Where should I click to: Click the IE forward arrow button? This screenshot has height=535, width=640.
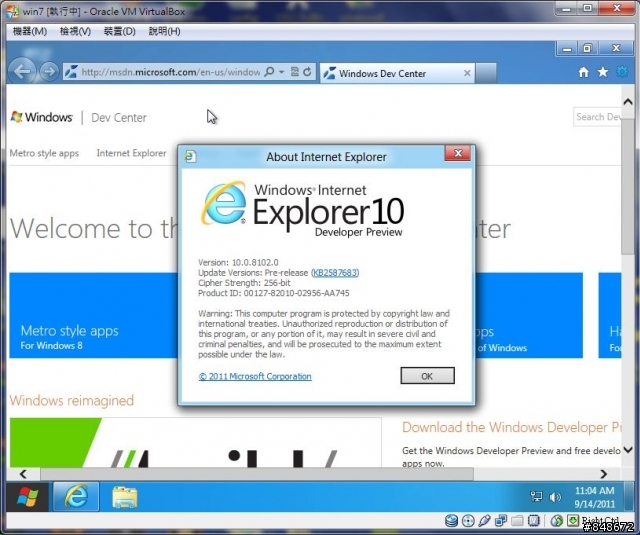49,72
